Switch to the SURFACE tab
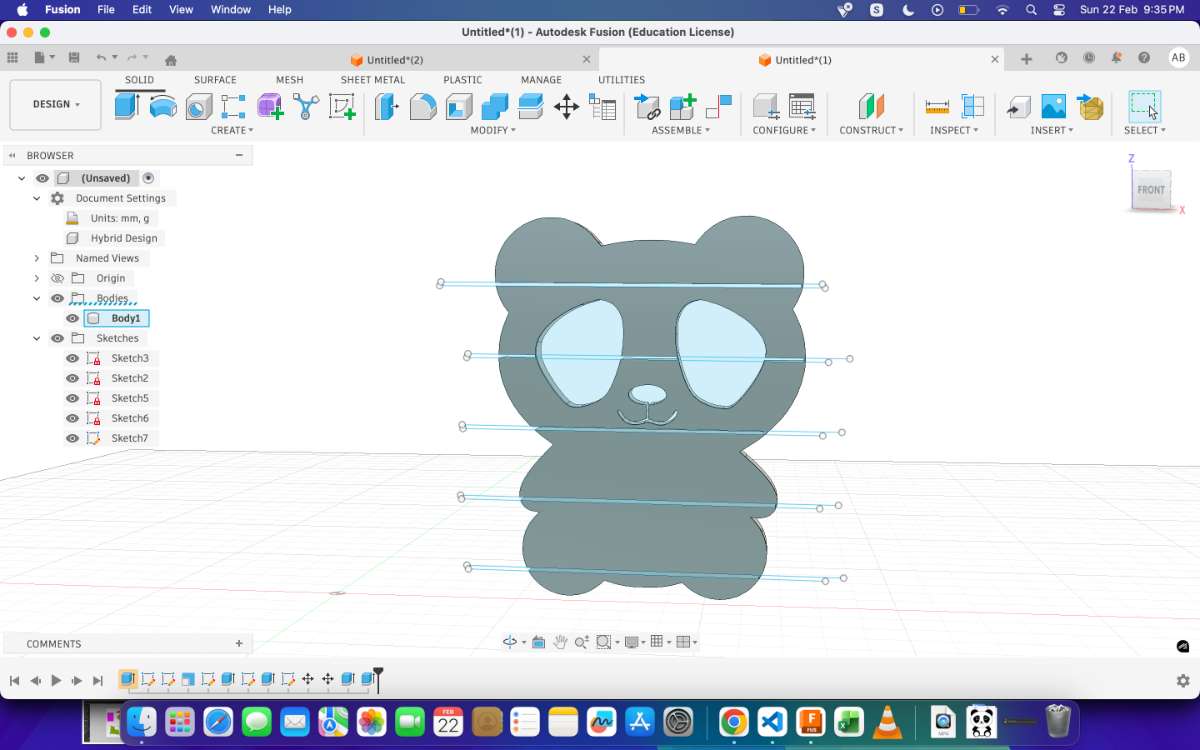 pos(215,80)
